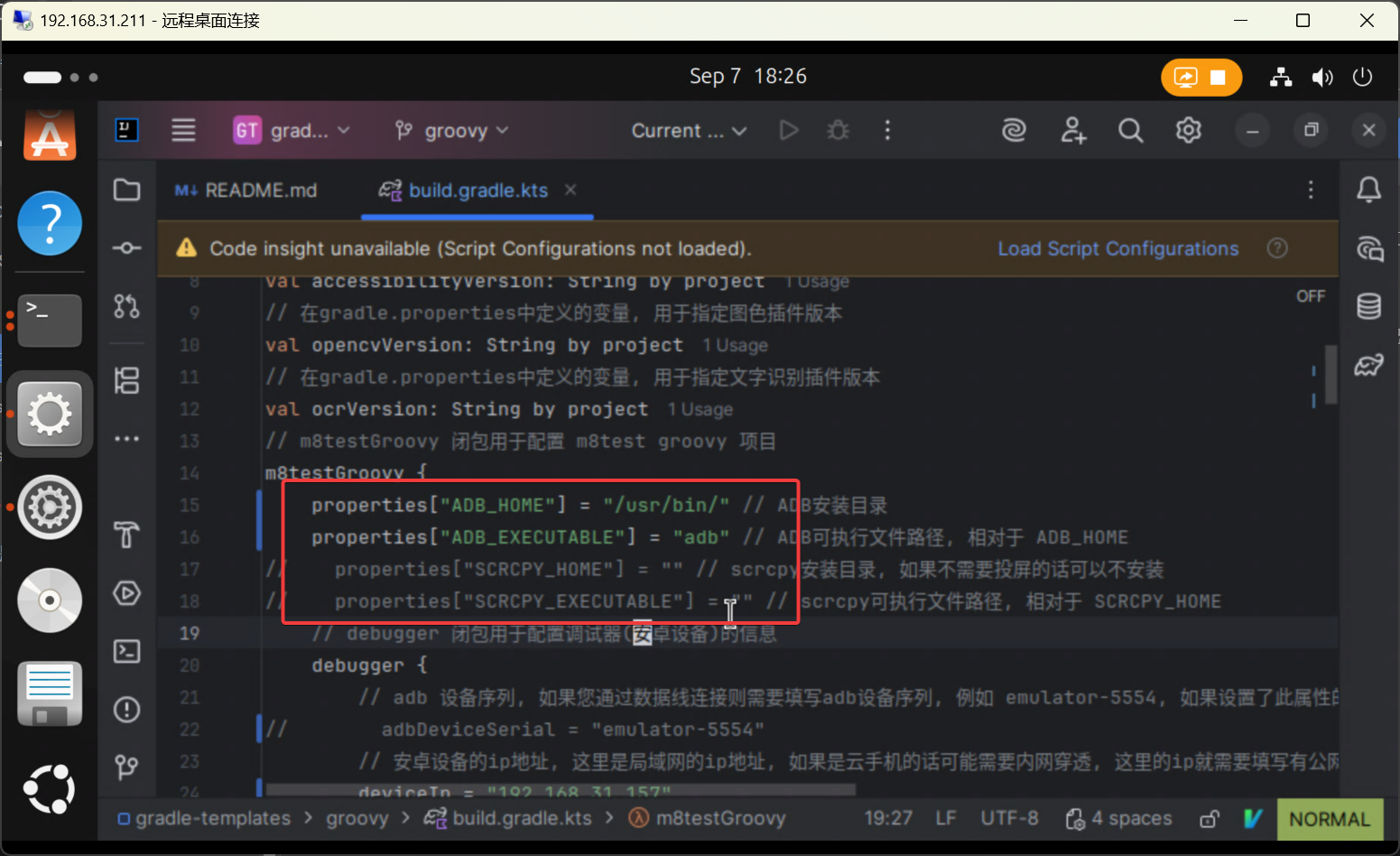Toggle the file read-only lock icon
This screenshot has width=1400, height=856.
1209,819
